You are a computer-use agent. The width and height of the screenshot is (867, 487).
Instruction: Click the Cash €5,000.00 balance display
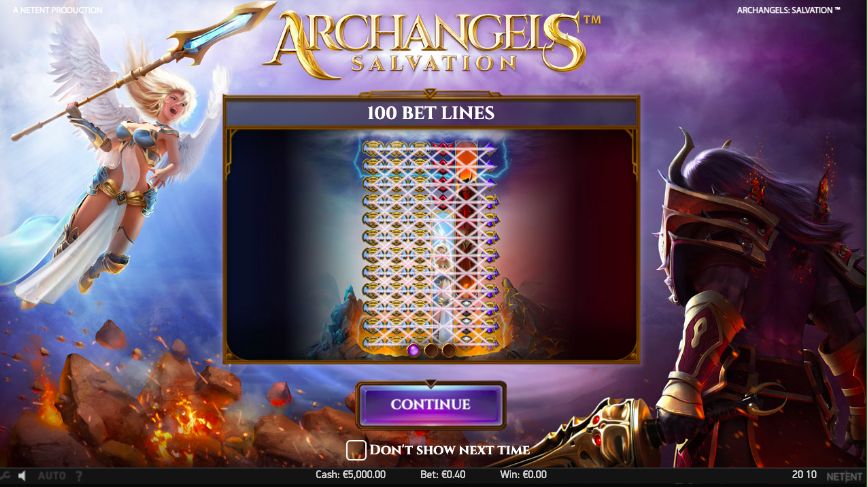[x=351, y=474]
